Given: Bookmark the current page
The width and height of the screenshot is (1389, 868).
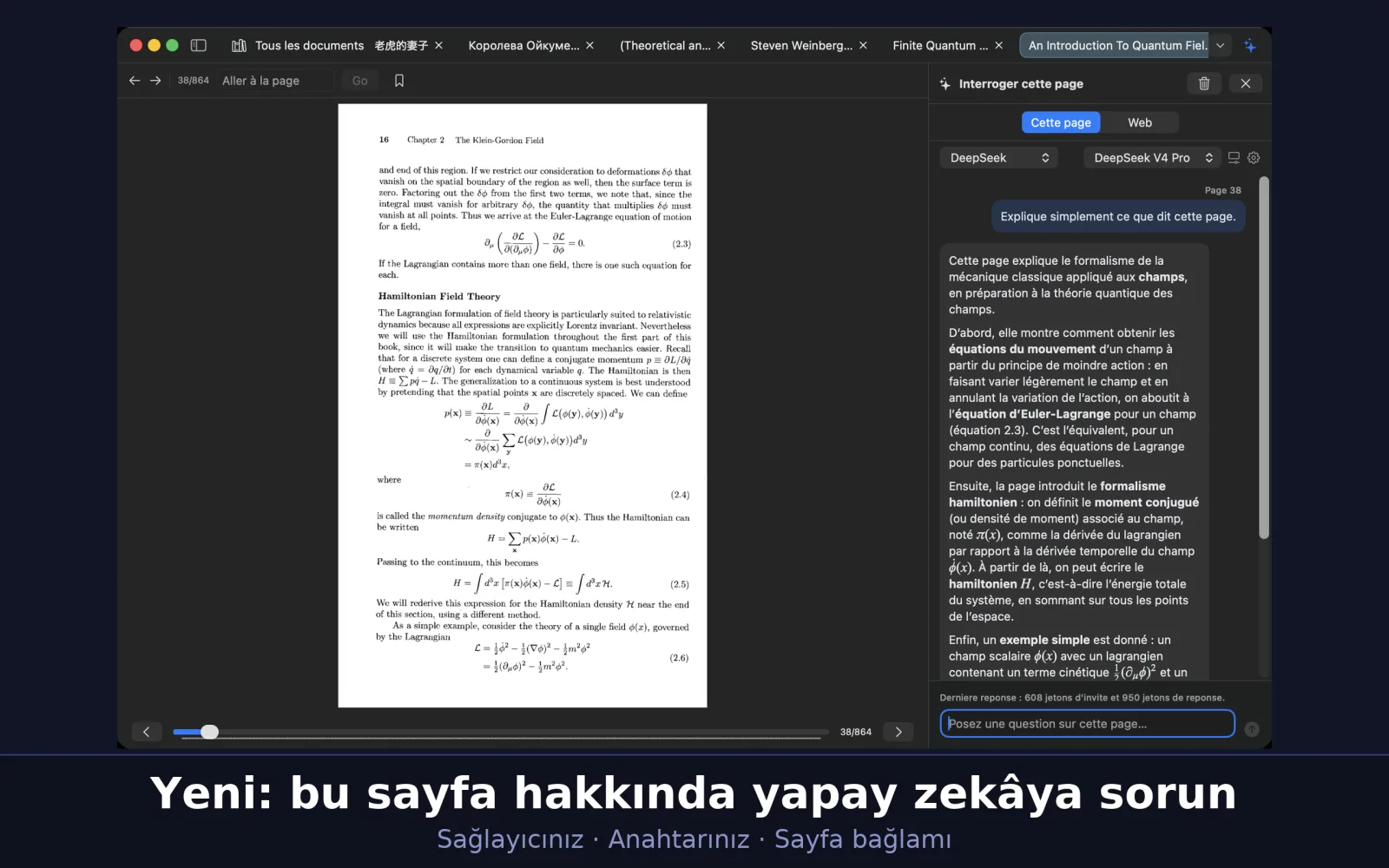Looking at the screenshot, I should click(399, 80).
